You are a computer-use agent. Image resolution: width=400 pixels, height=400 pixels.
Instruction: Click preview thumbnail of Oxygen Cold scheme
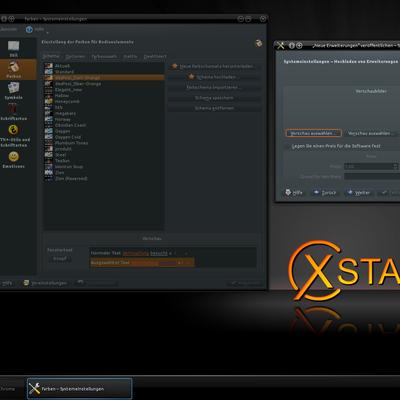click(49, 137)
